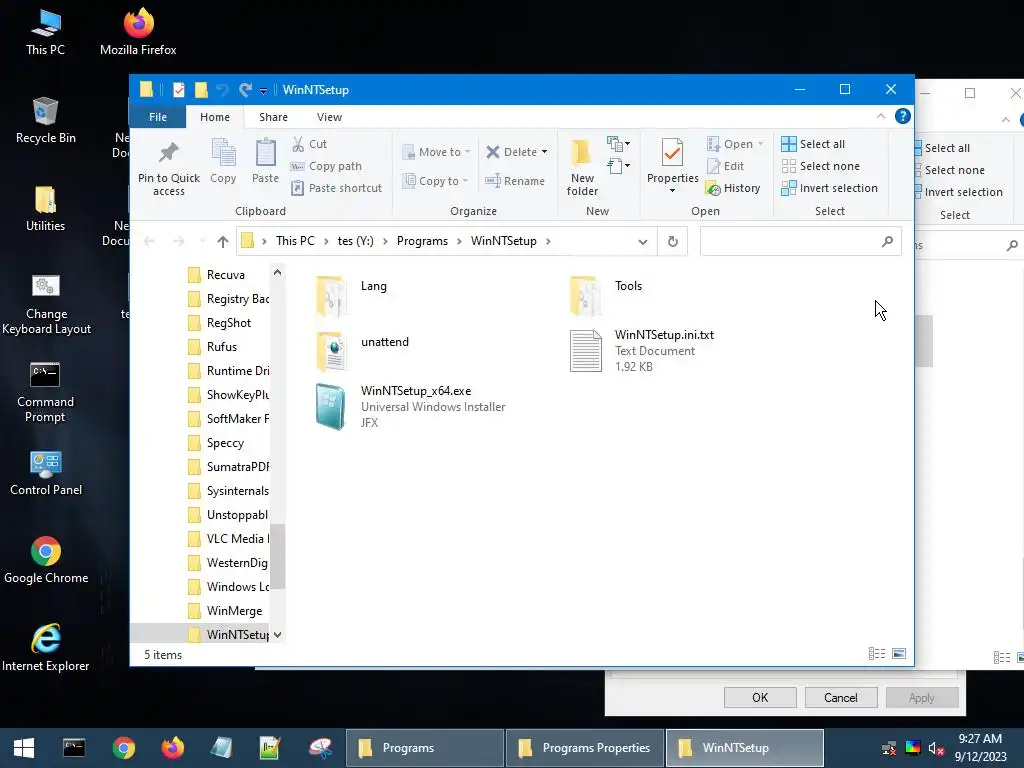This screenshot has height=768, width=1024.
Task: Open the Easy access dropdown
Action: 618,166
